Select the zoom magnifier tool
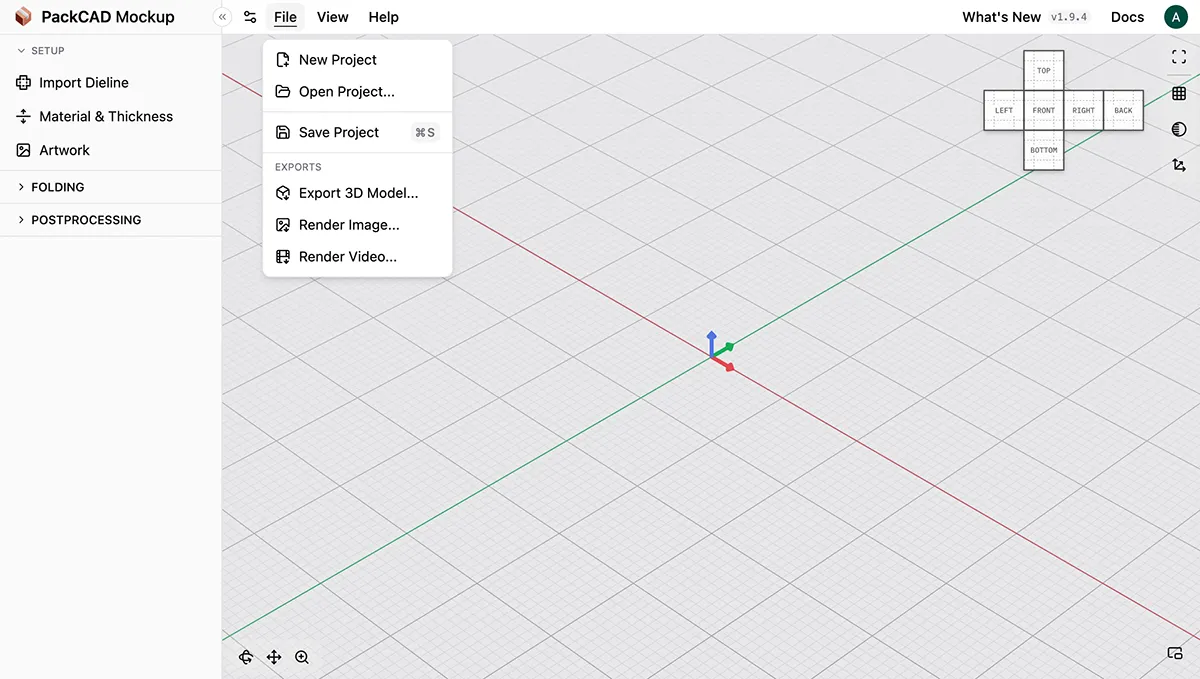Viewport: 1200px width, 679px height. [302, 657]
